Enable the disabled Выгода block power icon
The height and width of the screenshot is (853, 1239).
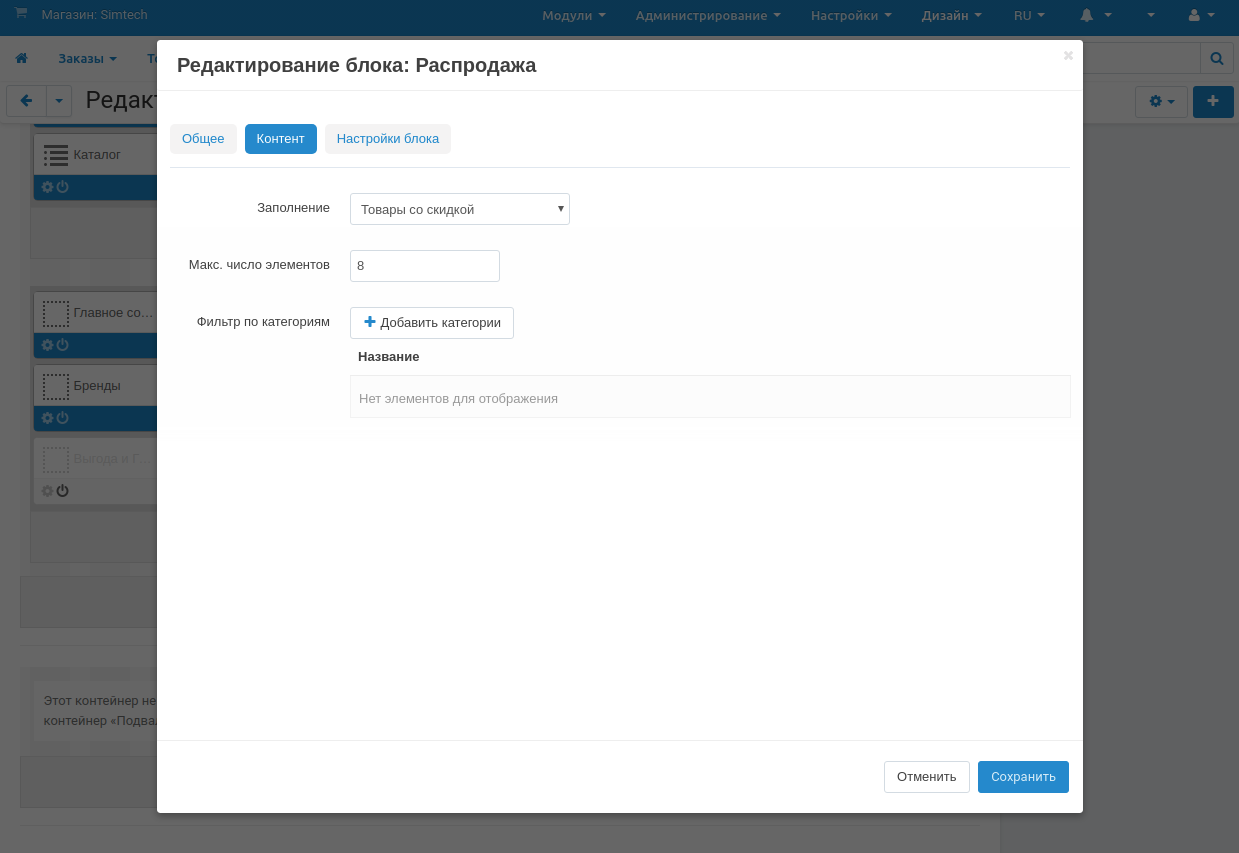[62, 491]
